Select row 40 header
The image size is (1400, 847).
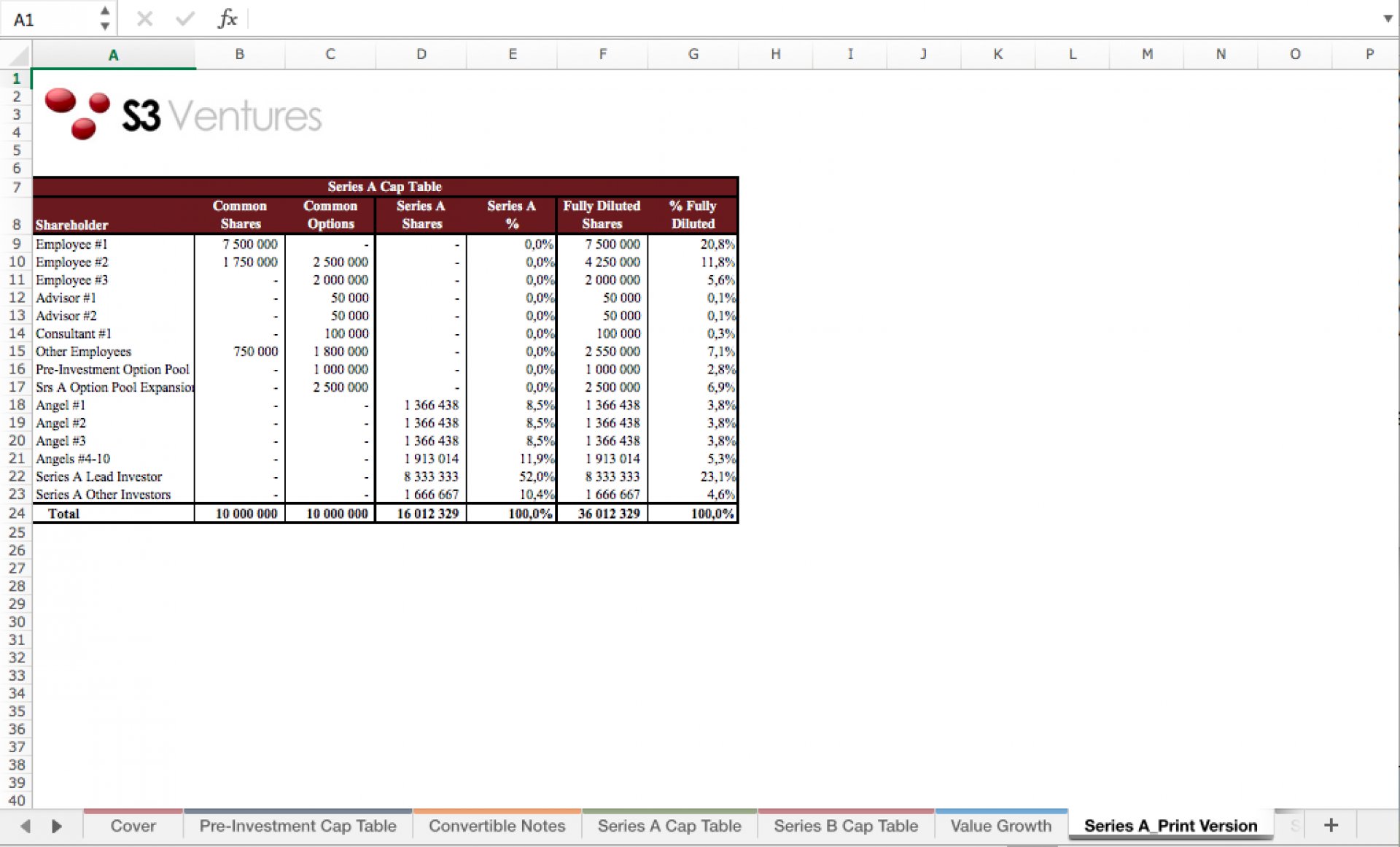(x=16, y=800)
